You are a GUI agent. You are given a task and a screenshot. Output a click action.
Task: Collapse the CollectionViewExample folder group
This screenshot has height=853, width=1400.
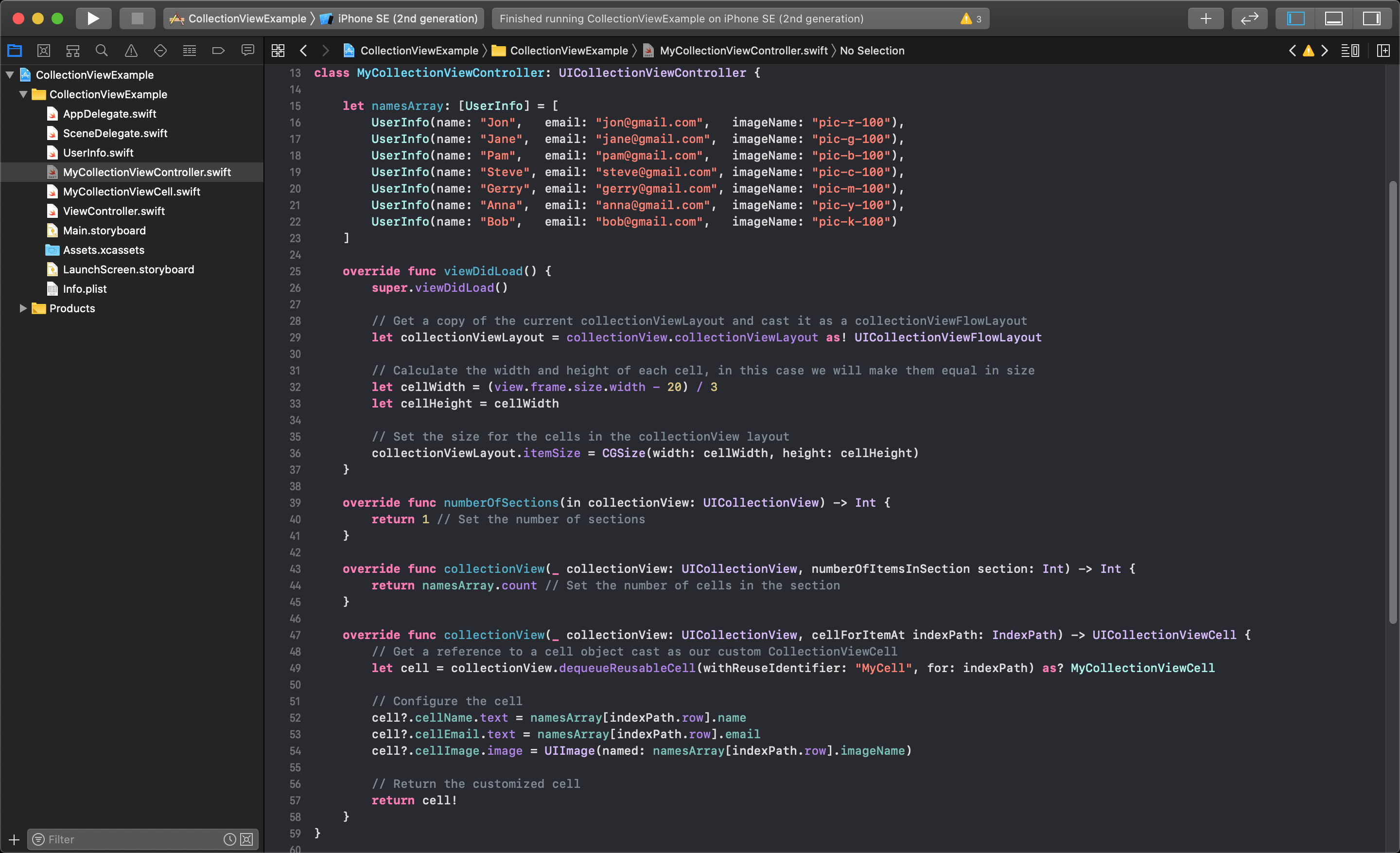[23, 94]
